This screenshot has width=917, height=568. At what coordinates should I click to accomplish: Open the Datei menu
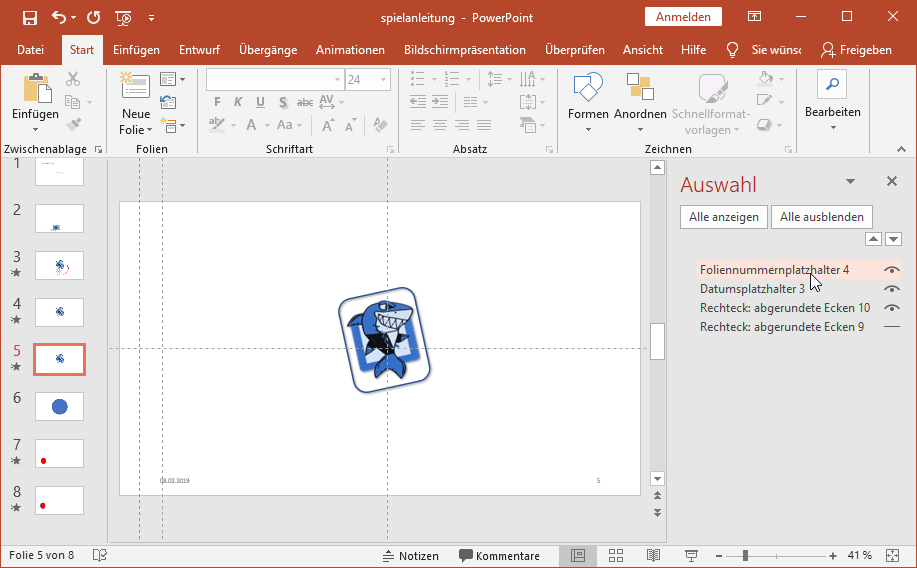click(30, 50)
